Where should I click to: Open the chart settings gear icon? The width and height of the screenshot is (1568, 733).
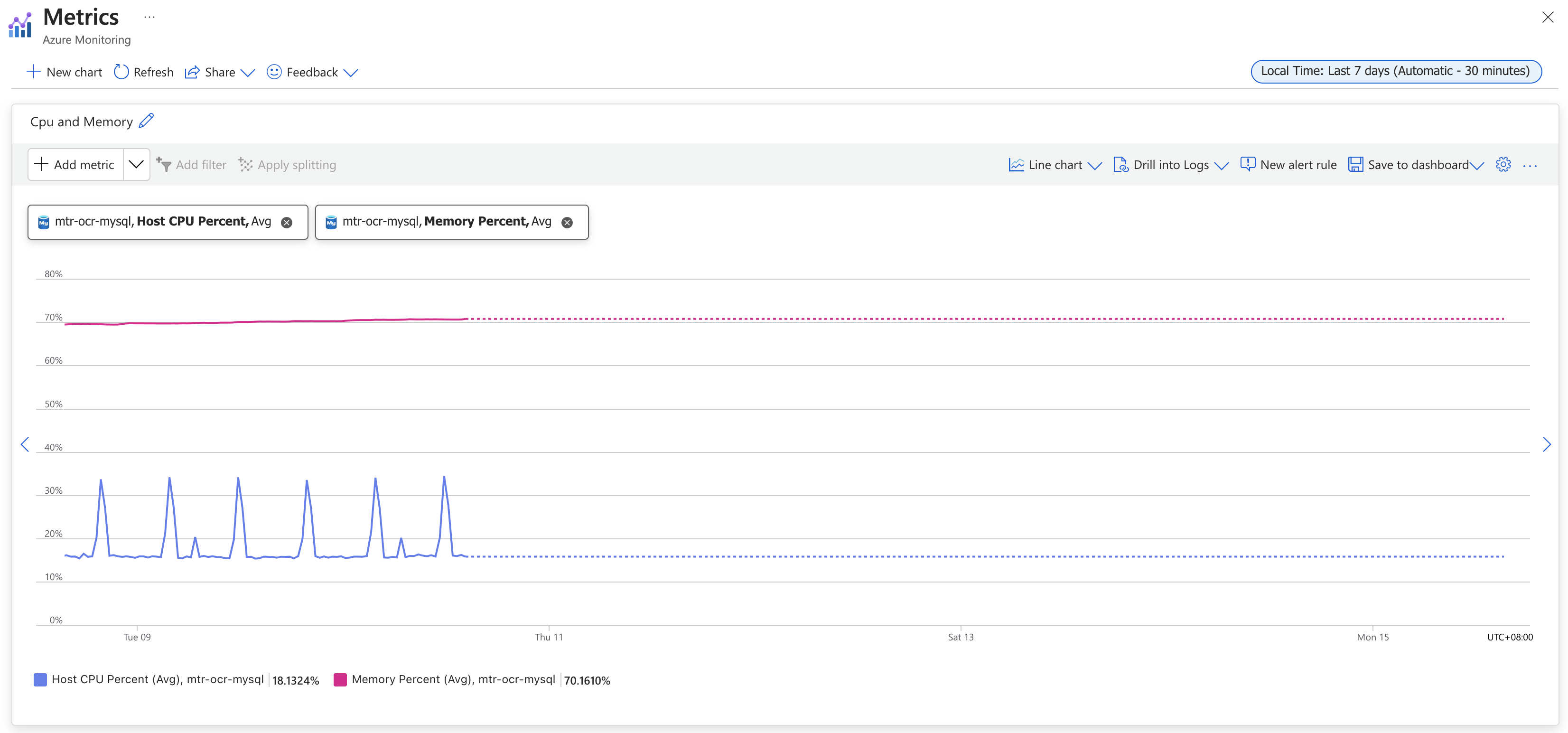(x=1503, y=164)
